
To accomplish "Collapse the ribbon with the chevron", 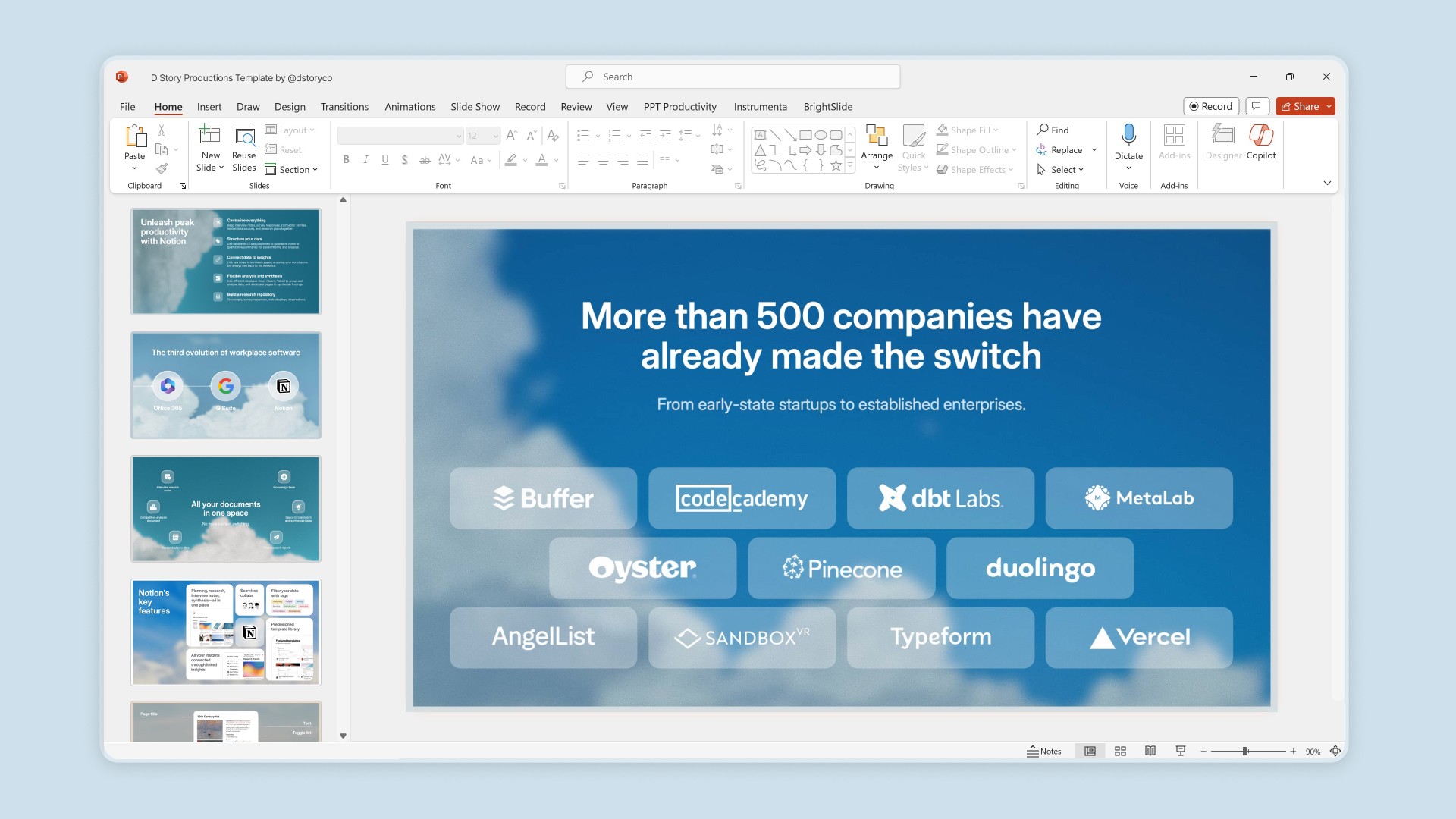I will point(1327,183).
